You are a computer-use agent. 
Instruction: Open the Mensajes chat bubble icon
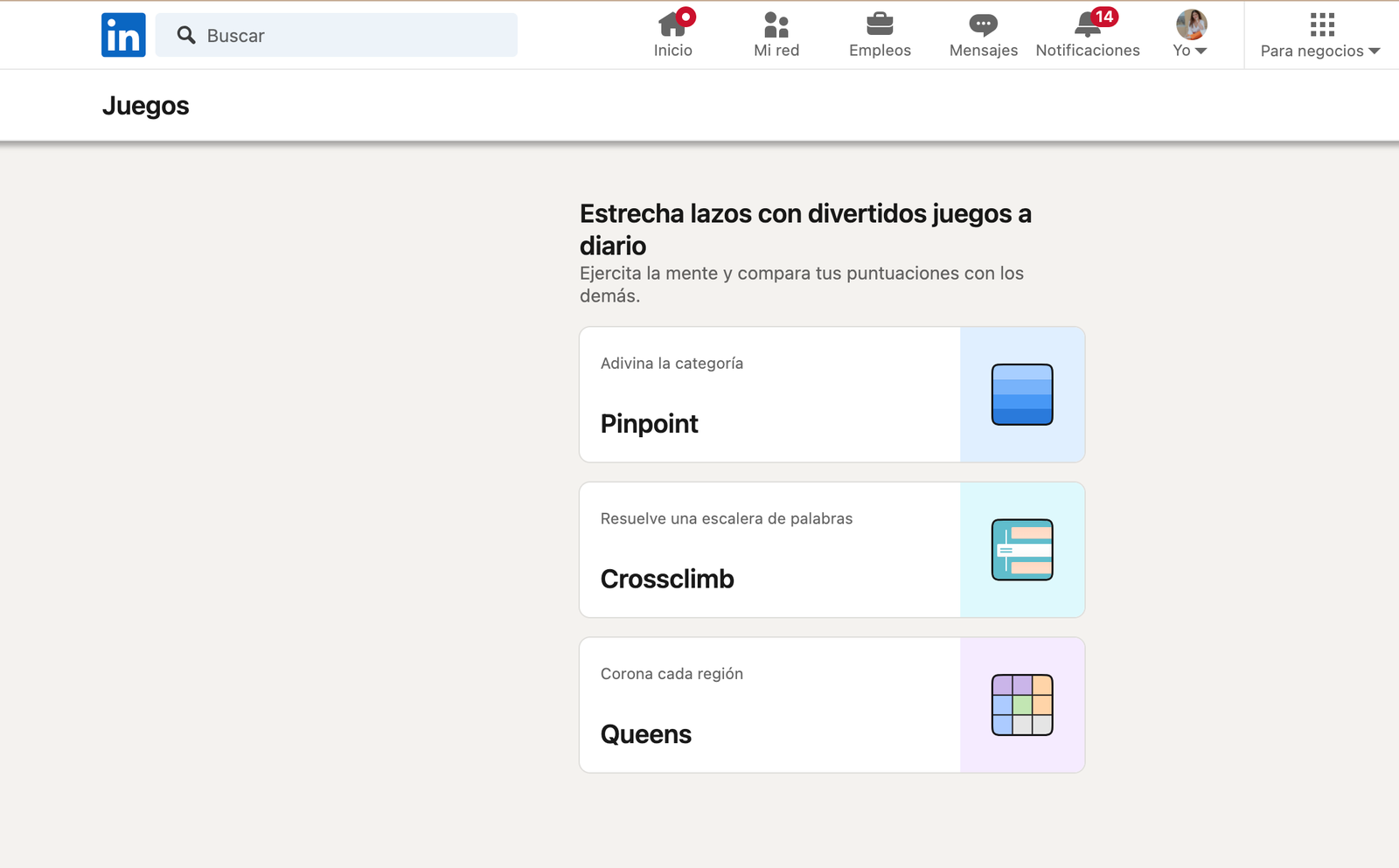(x=984, y=24)
